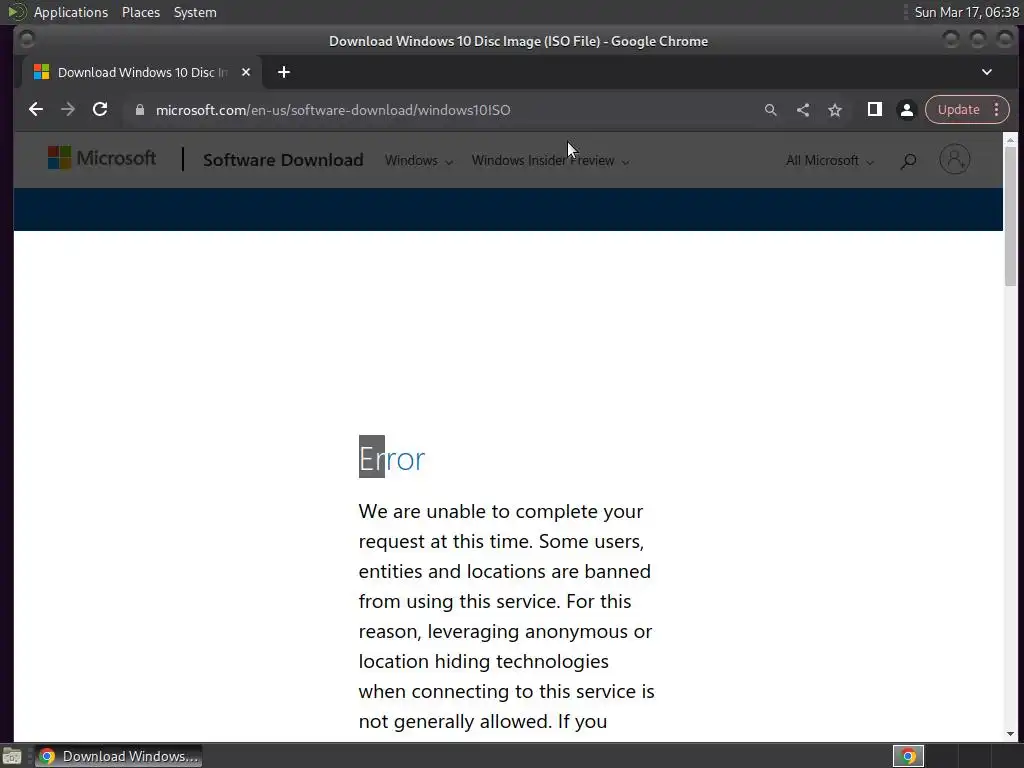The height and width of the screenshot is (768, 1024).
Task: Click the Update button in Chrome toolbar
Action: point(958,110)
